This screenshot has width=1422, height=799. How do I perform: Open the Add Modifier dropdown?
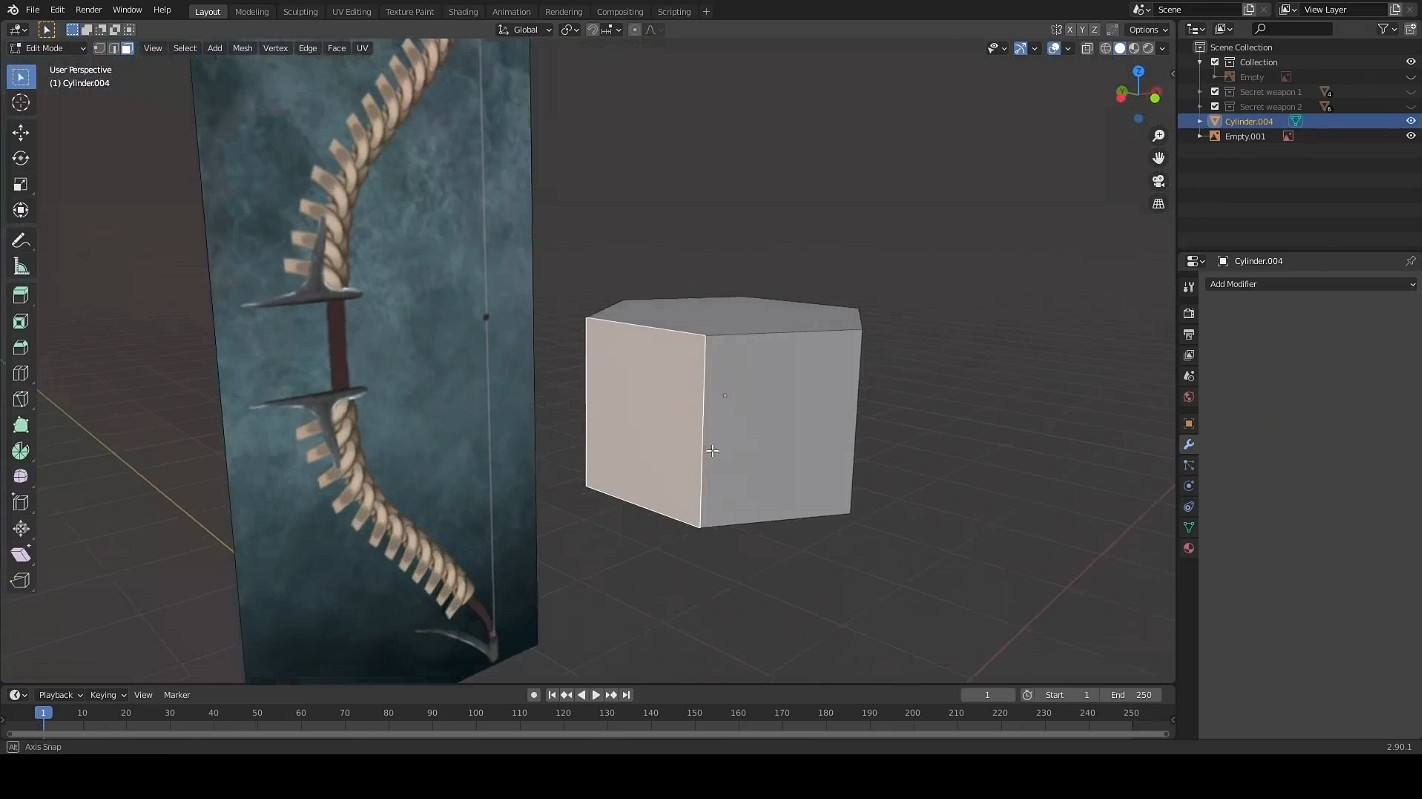[x=1310, y=284]
